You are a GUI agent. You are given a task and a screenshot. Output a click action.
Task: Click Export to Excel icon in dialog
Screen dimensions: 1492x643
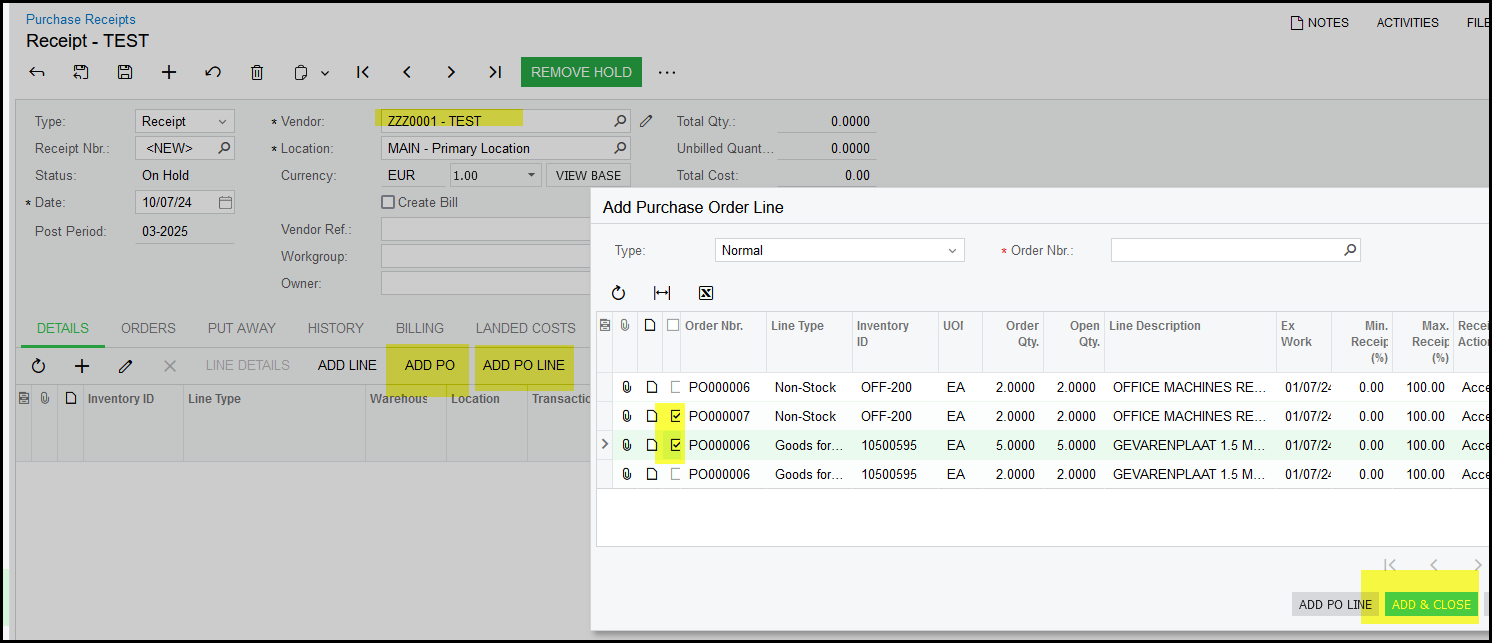tap(706, 293)
